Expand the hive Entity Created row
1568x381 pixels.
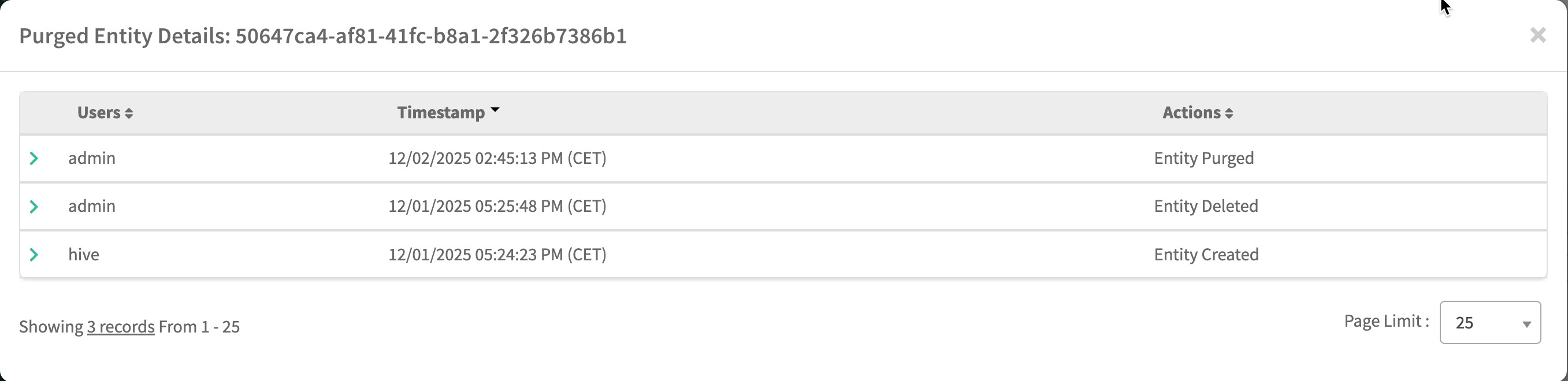pos(34,255)
